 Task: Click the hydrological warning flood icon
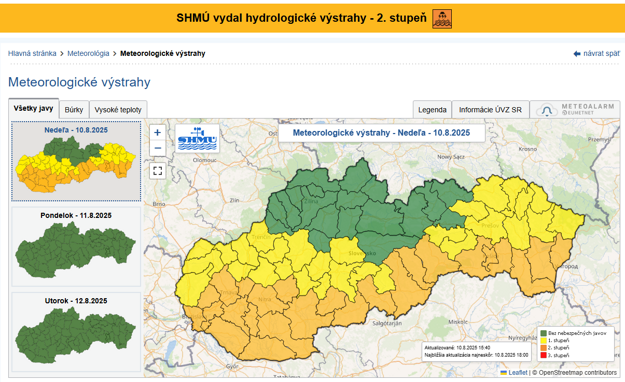(442, 19)
